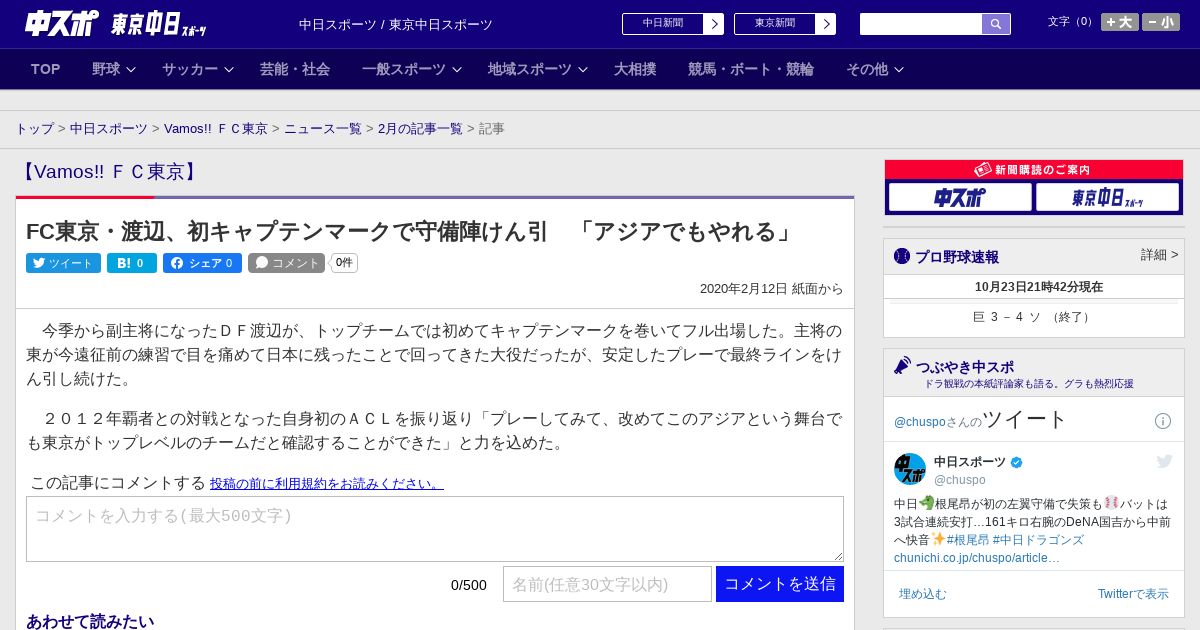Click the あわせて読みたい heading
Image resolution: width=1200 pixels, height=630 pixels.
[x=90, y=621]
